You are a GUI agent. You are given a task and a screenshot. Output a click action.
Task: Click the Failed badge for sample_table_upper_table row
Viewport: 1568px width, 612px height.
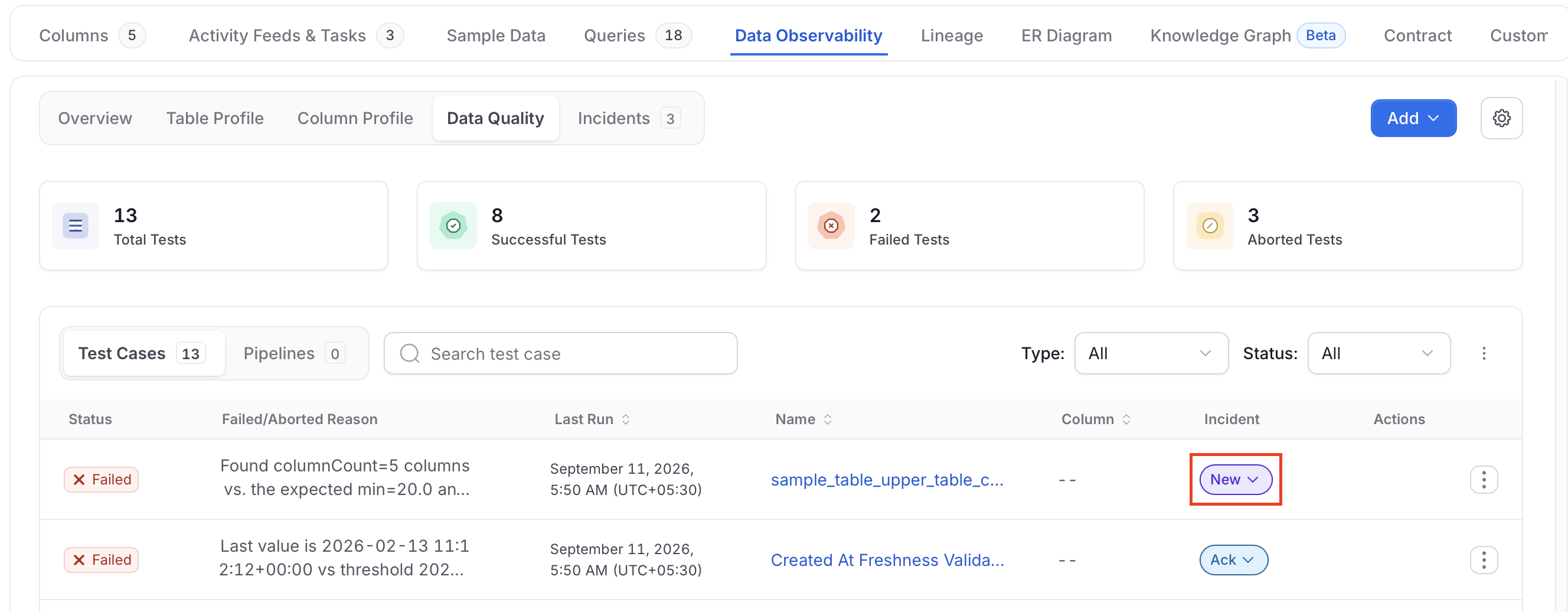[102, 480]
